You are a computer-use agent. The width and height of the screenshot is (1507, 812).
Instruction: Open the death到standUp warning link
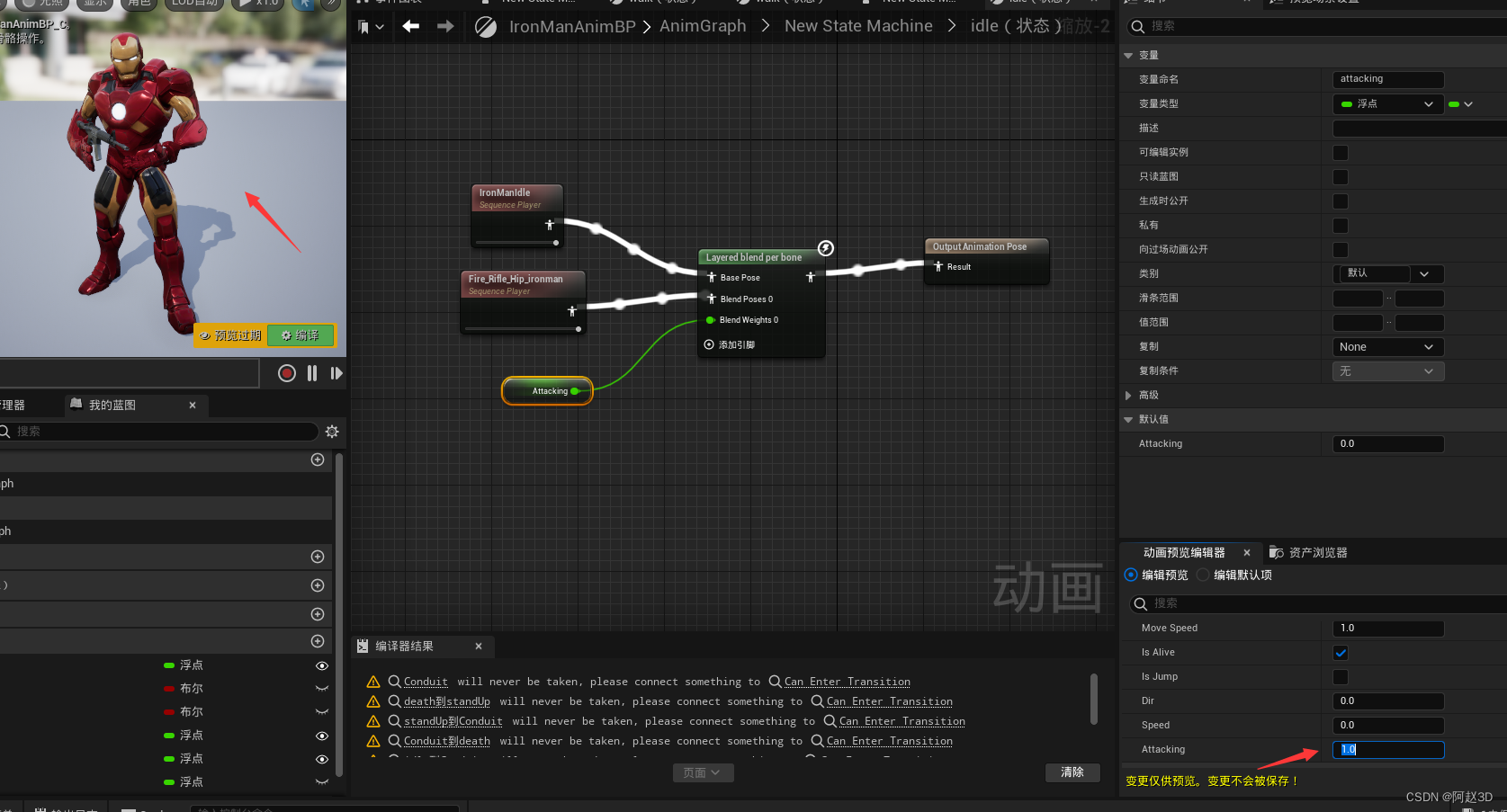coord(447,701)
